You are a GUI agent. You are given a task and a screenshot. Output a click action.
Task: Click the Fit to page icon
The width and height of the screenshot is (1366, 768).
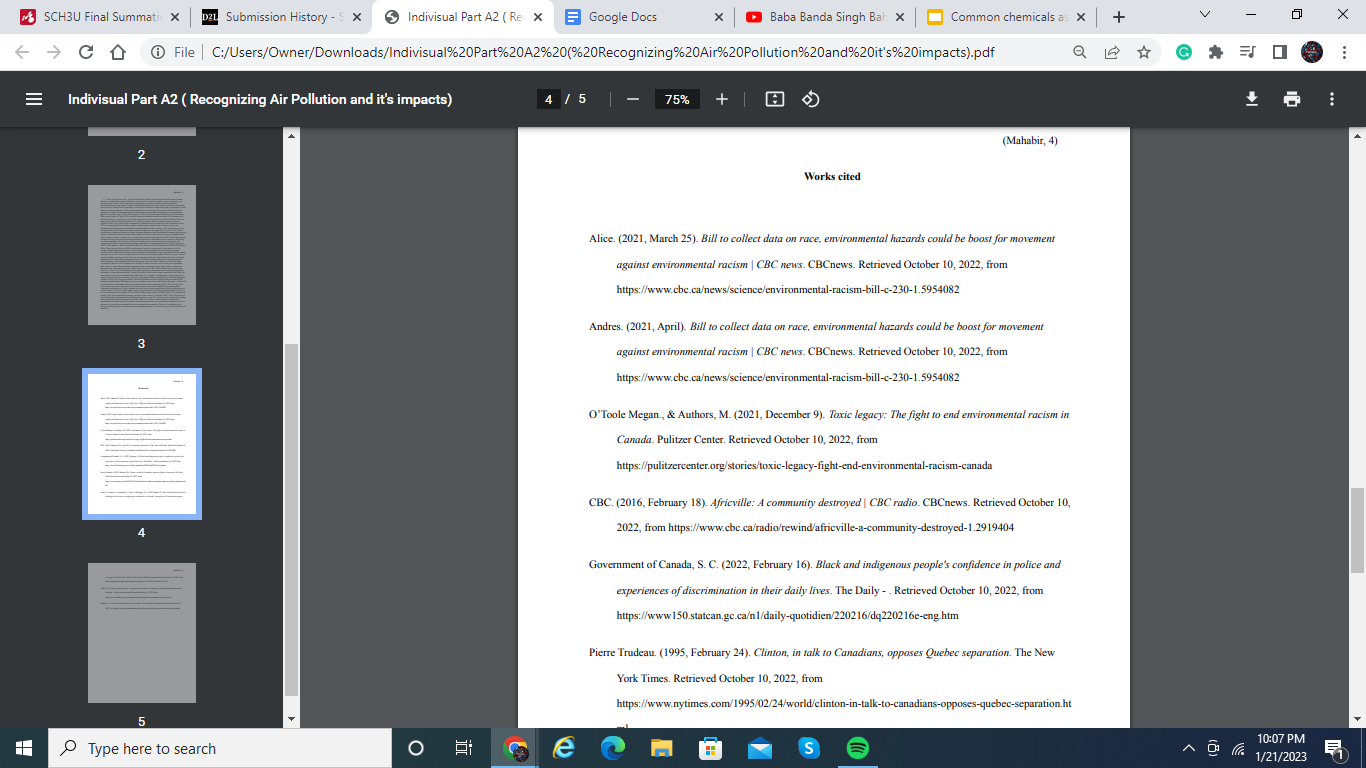click(774, 99)
